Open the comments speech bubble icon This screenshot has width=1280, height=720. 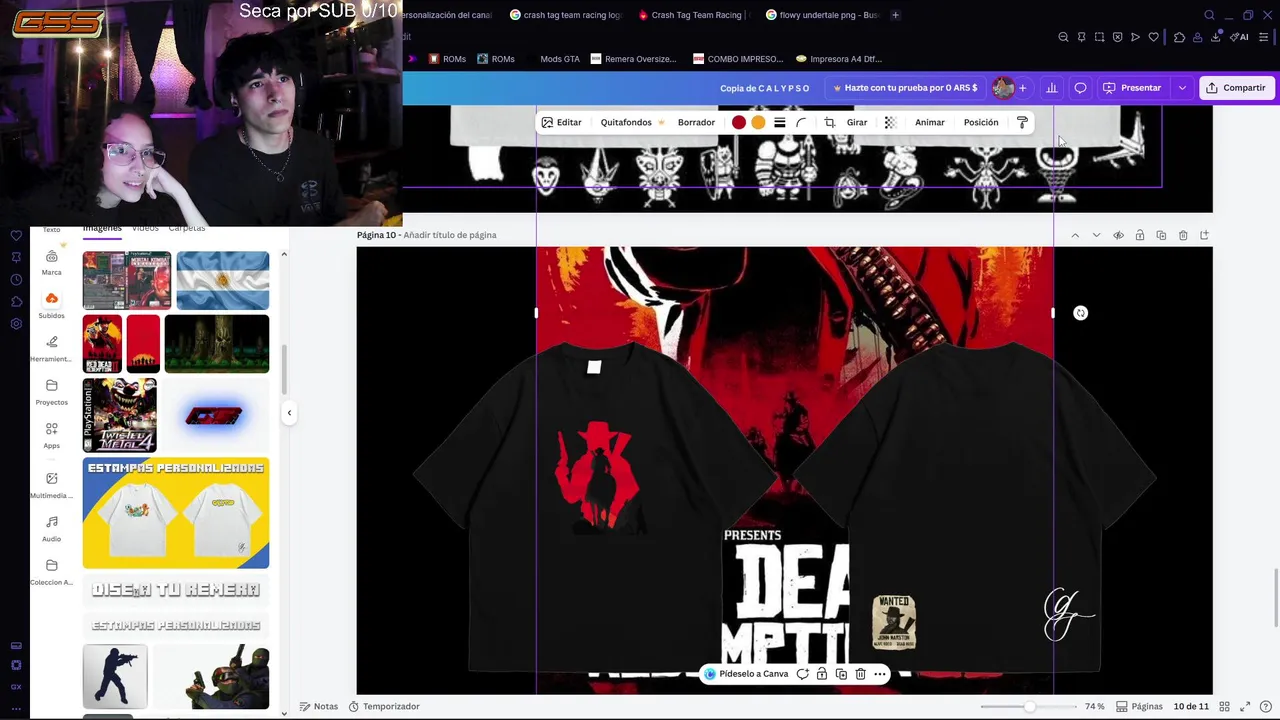tap(1080, 88)
